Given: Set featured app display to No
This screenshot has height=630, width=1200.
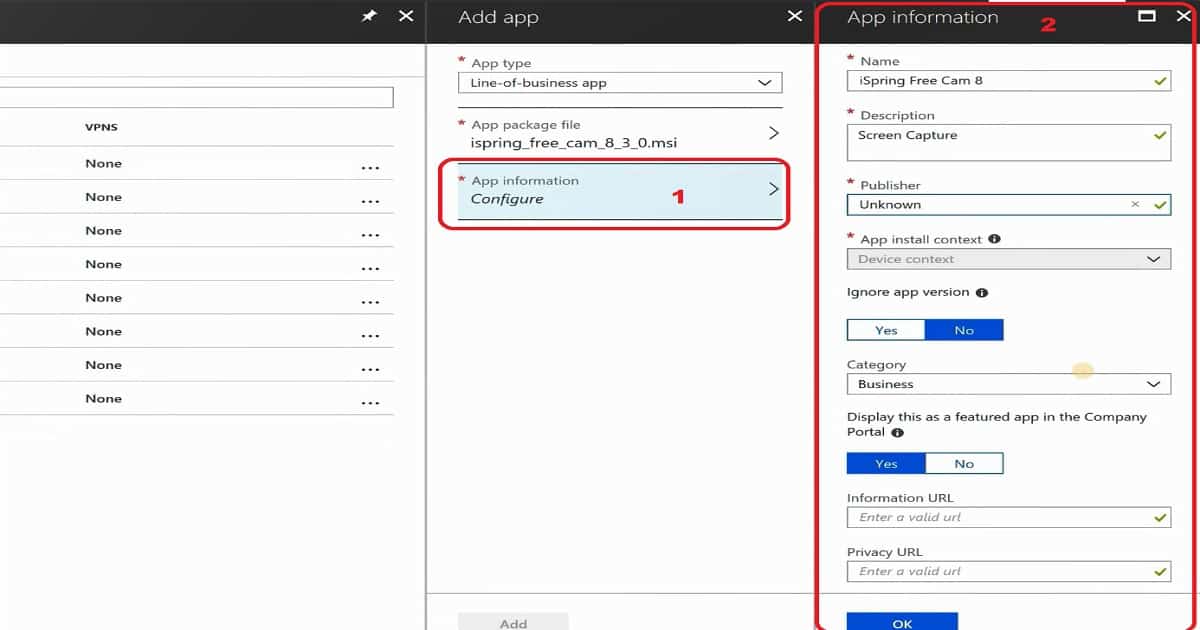Looking at the screenshot, I should 964,462.
